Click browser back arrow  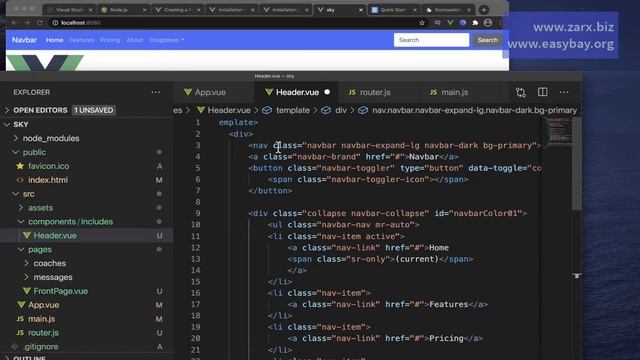[x=14, y=23]
